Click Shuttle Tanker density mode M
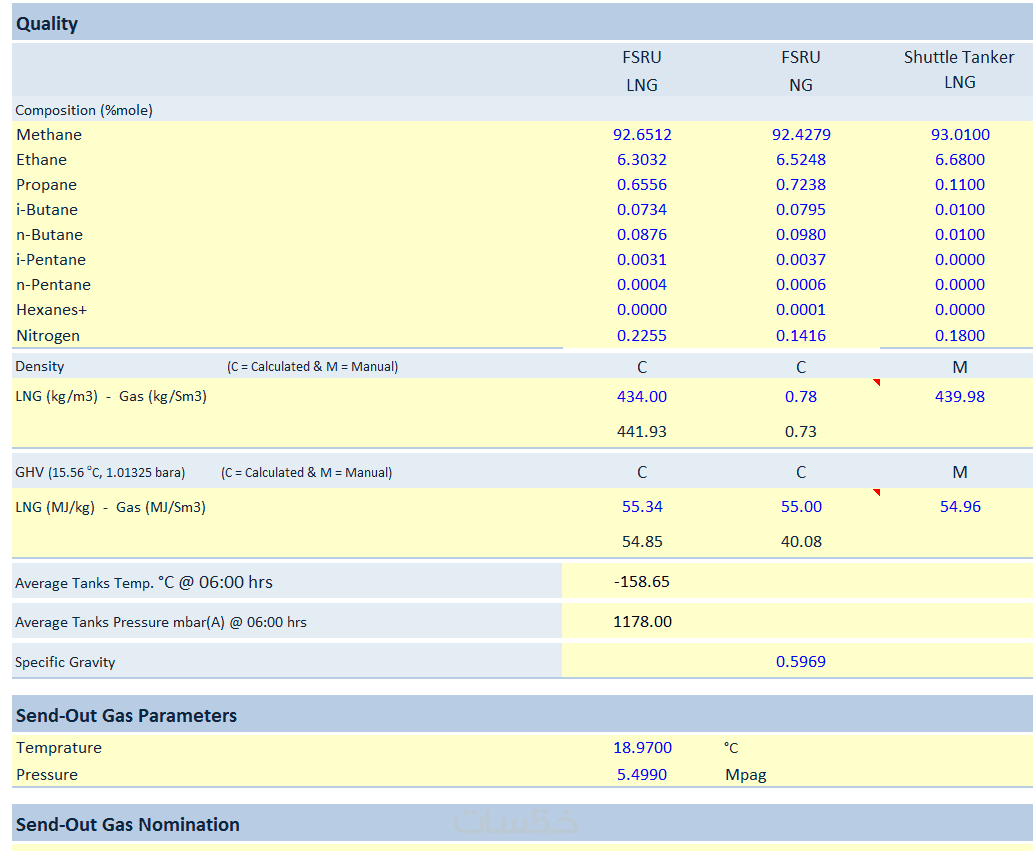 point(960,367)
